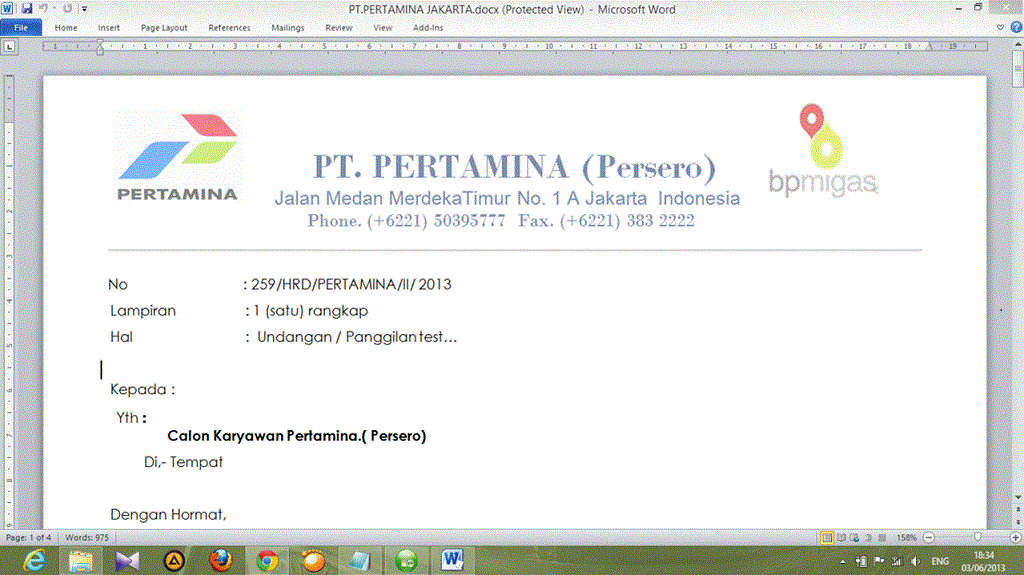Open the View tab
Image resolution: width=1024 pixels, height=575 pixels.
coord(383,27)
